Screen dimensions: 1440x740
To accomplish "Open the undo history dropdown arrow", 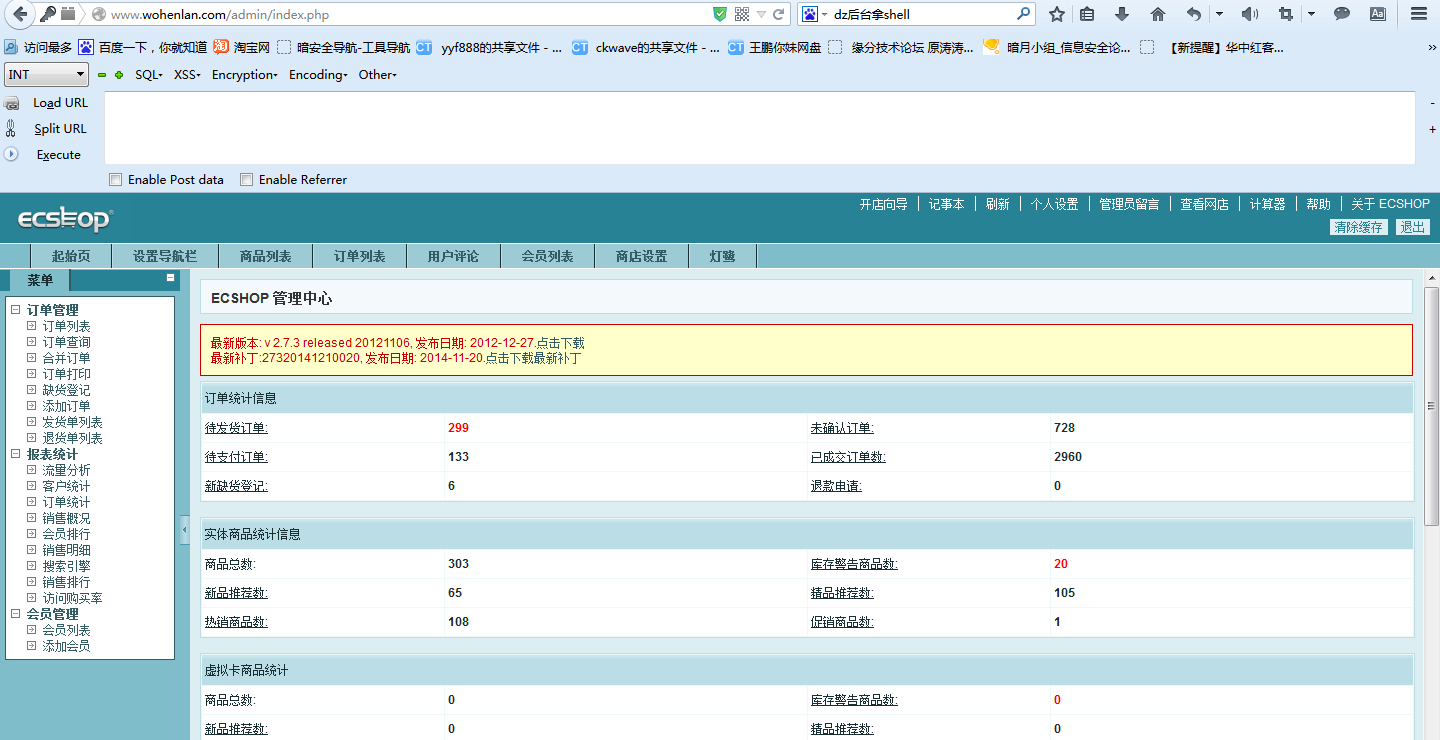I will click(x=1219, y=14).
